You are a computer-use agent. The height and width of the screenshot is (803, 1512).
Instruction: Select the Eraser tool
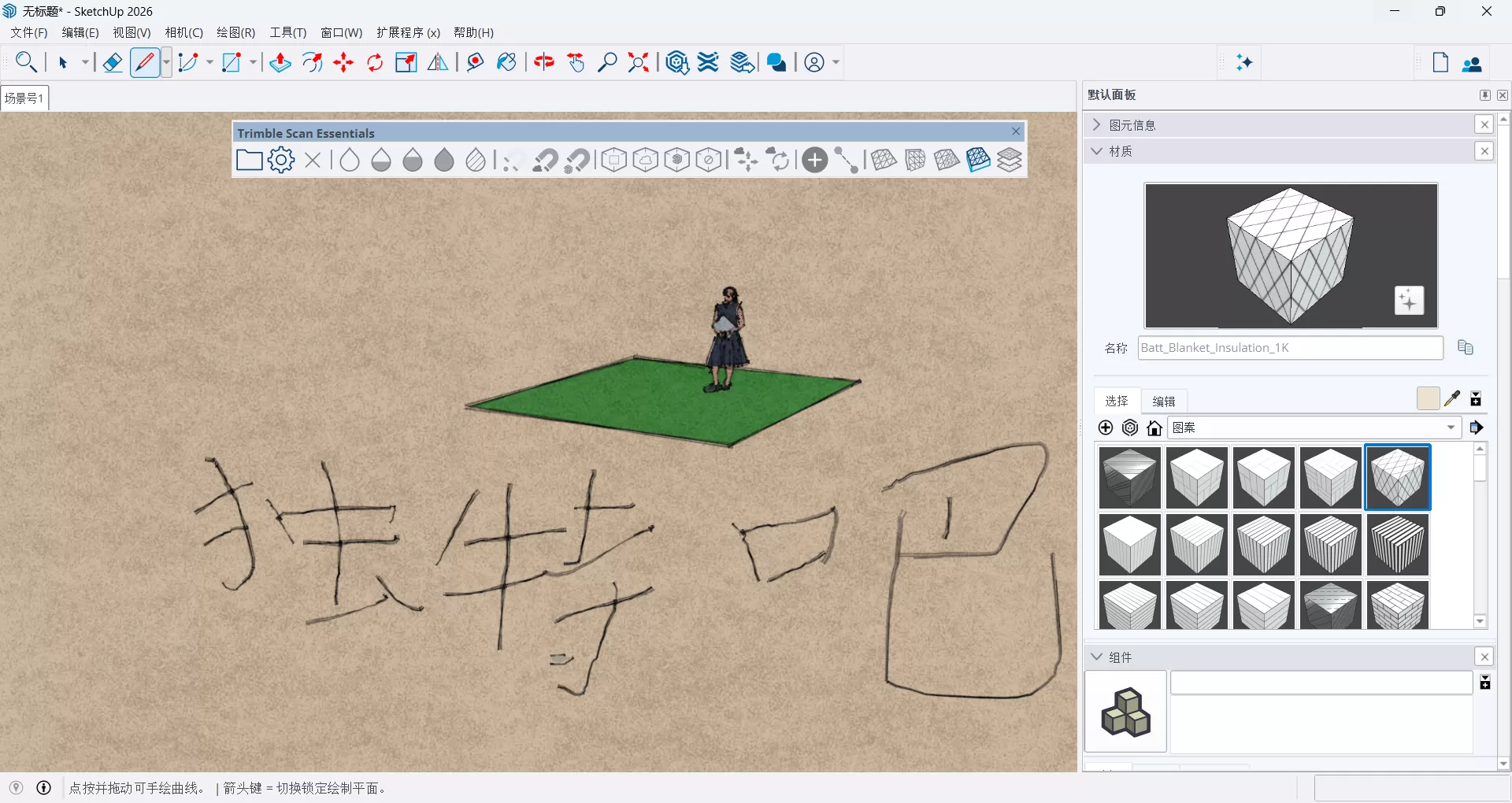(112, 62)
